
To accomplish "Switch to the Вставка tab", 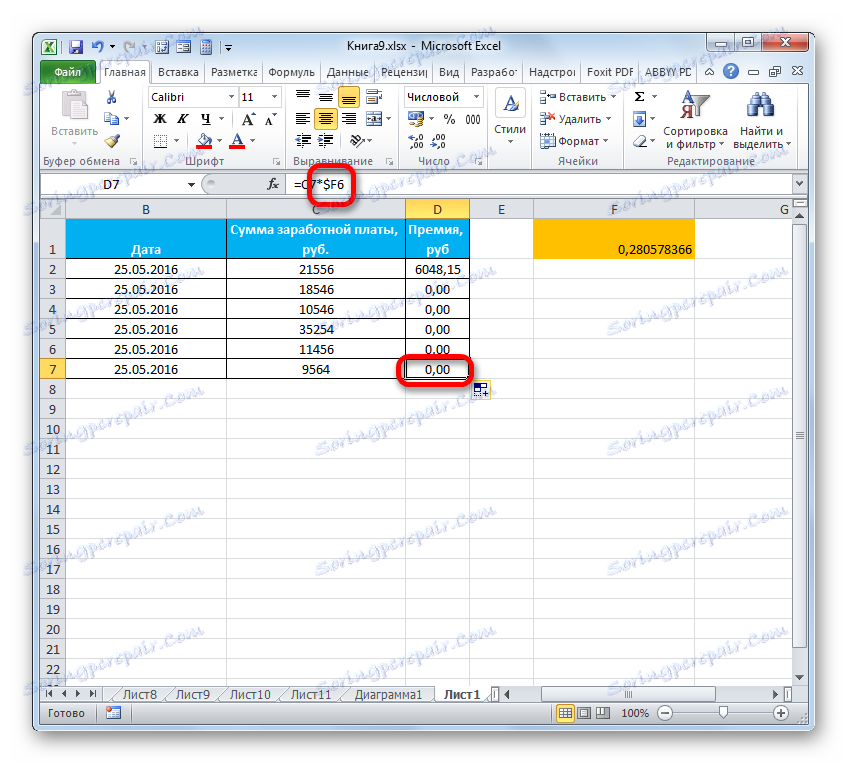I will (x=178, y=72).
